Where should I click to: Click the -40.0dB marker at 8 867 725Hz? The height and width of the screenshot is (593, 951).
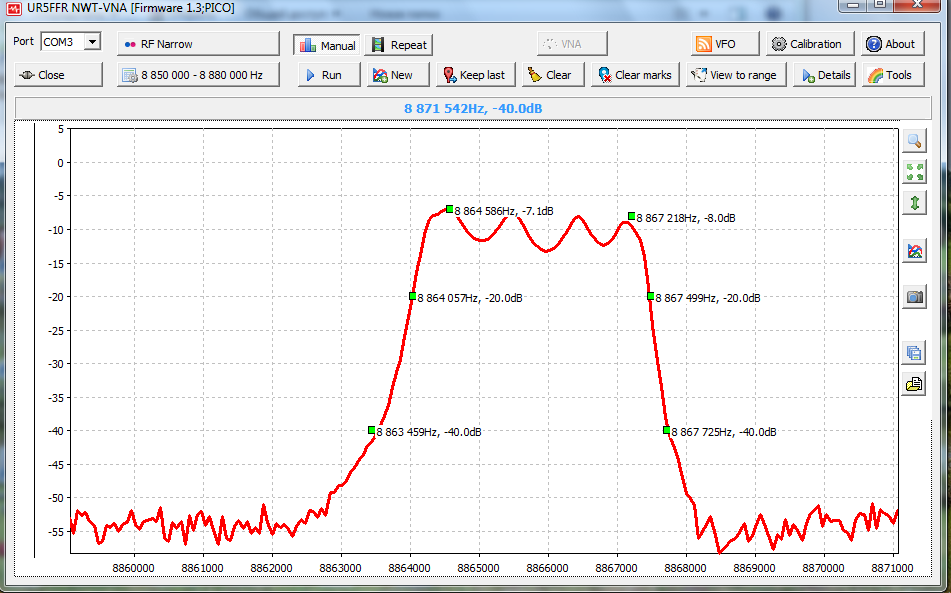(x=666, y=430)
